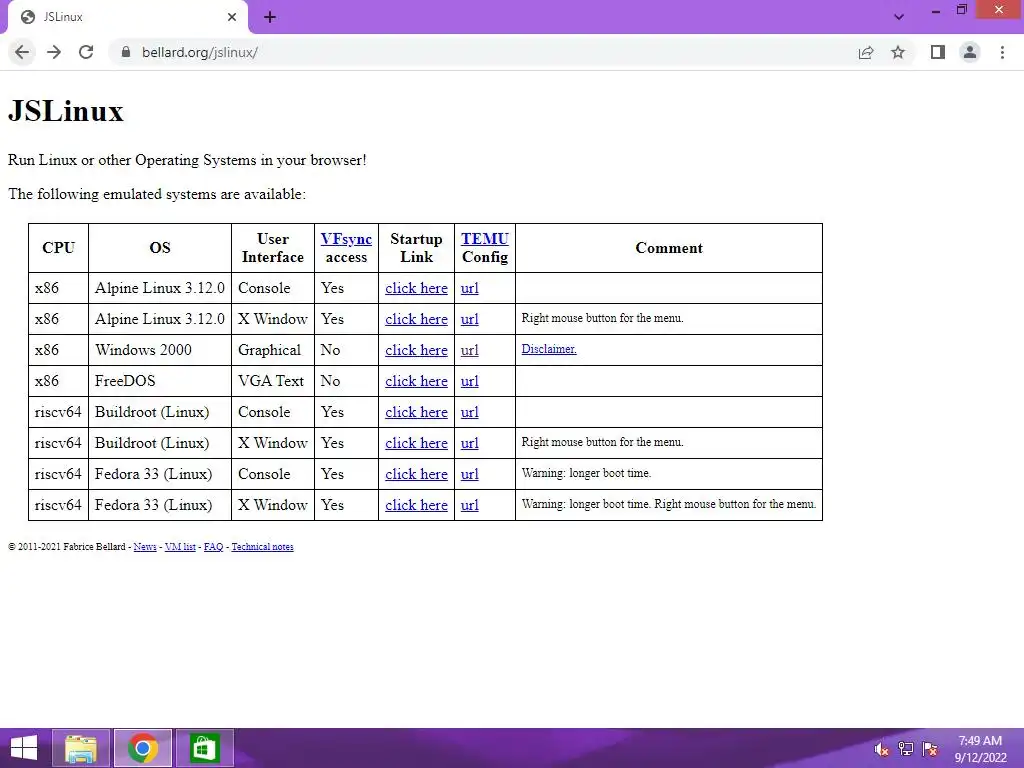
Task: Open File Explorer from the taskbar
Action: (81, 748)
